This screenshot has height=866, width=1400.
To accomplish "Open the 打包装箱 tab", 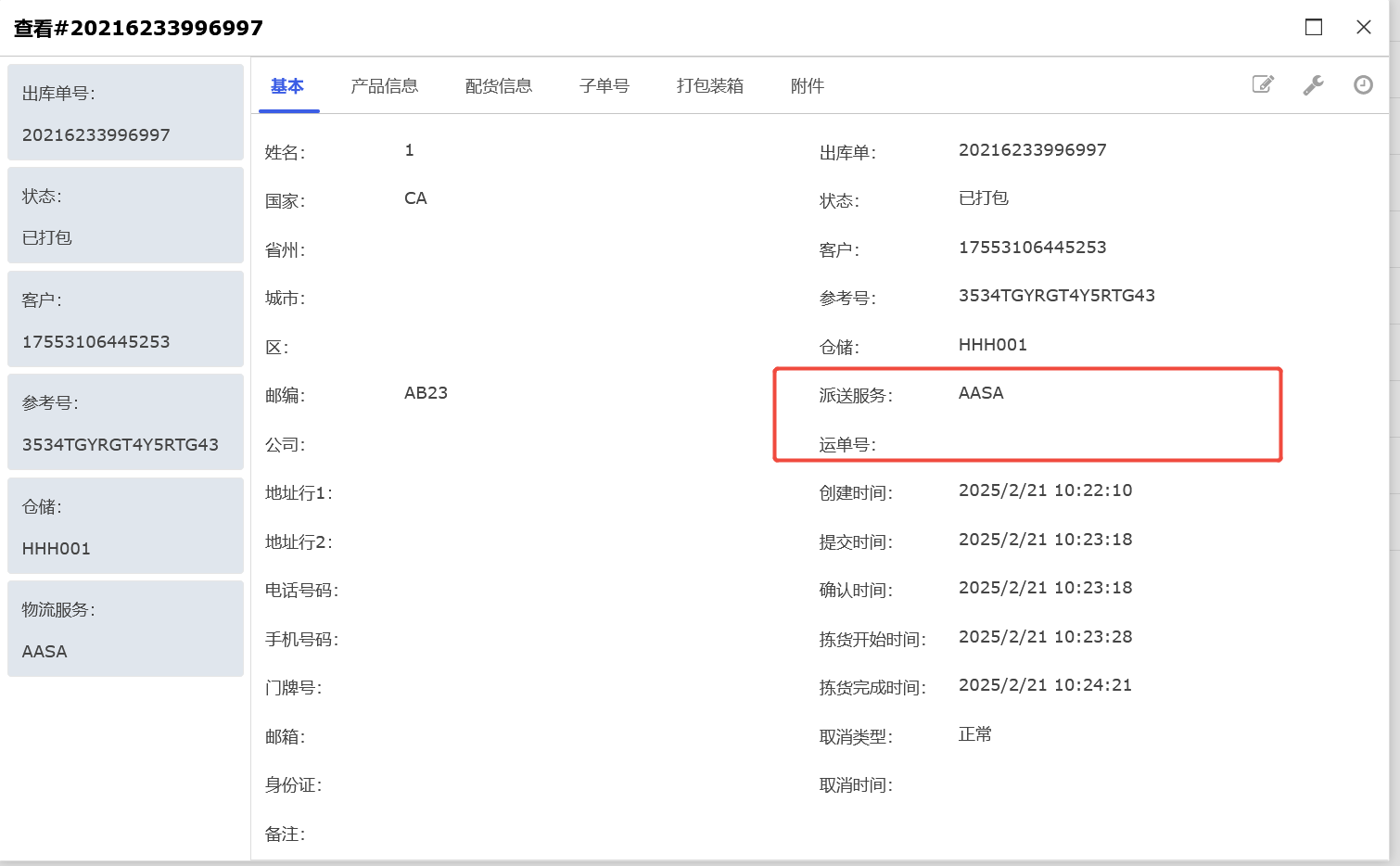I will (710, 86).
